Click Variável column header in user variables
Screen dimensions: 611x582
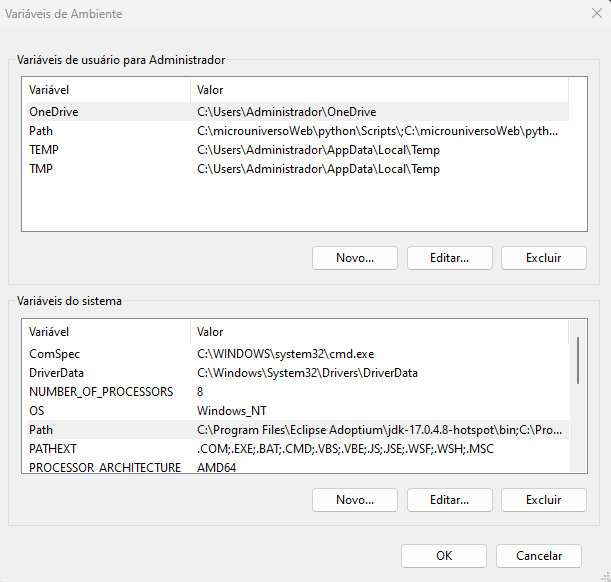click(x=109, y=90)
